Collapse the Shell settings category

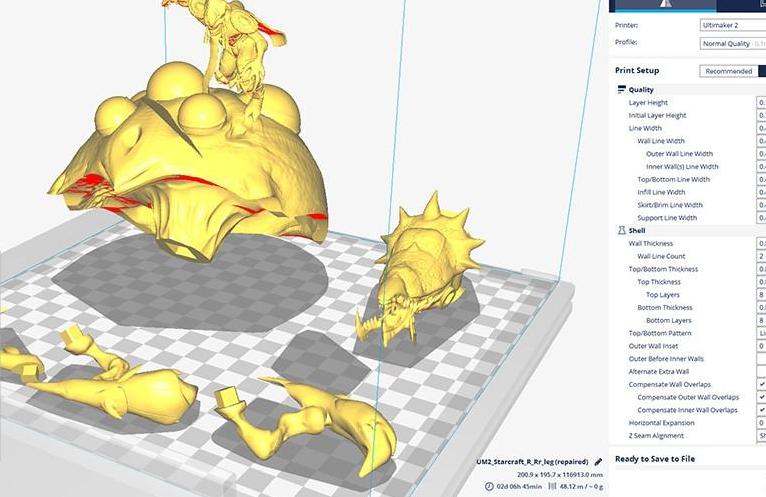687,230
